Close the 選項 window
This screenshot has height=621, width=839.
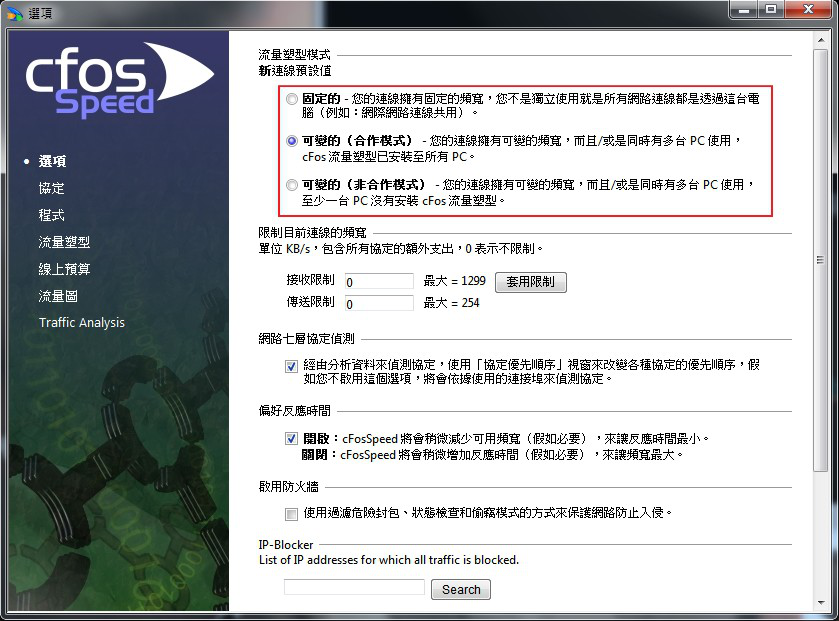coord(809,9)
